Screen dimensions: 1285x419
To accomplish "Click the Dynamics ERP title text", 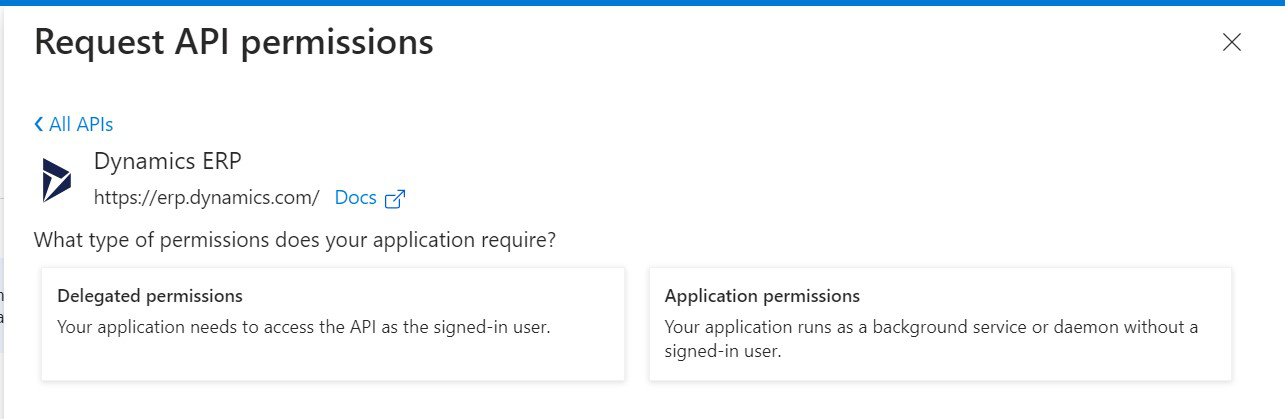I will tap(167, 161).
